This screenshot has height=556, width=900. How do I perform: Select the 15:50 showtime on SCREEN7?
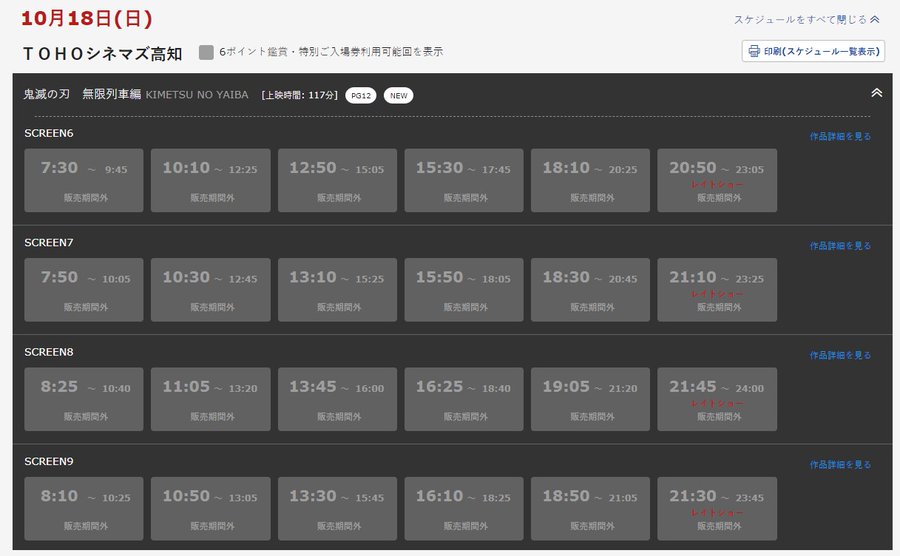464,290
